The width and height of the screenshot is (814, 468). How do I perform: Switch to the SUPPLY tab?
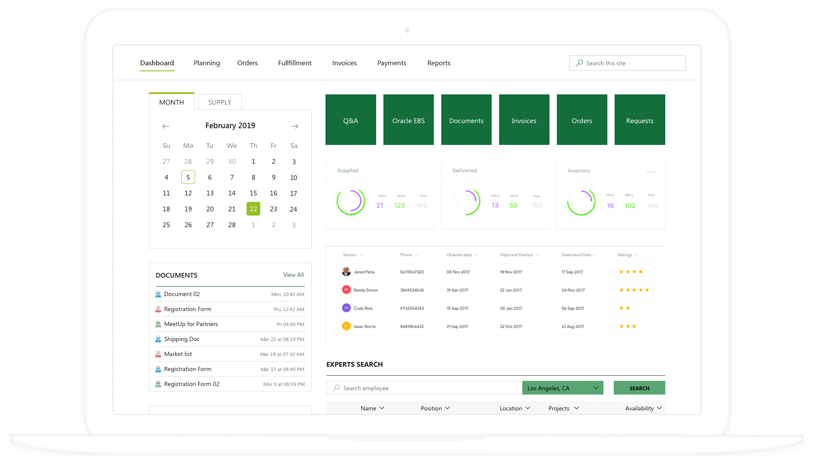pyautogui.click(x=219, y=102)
